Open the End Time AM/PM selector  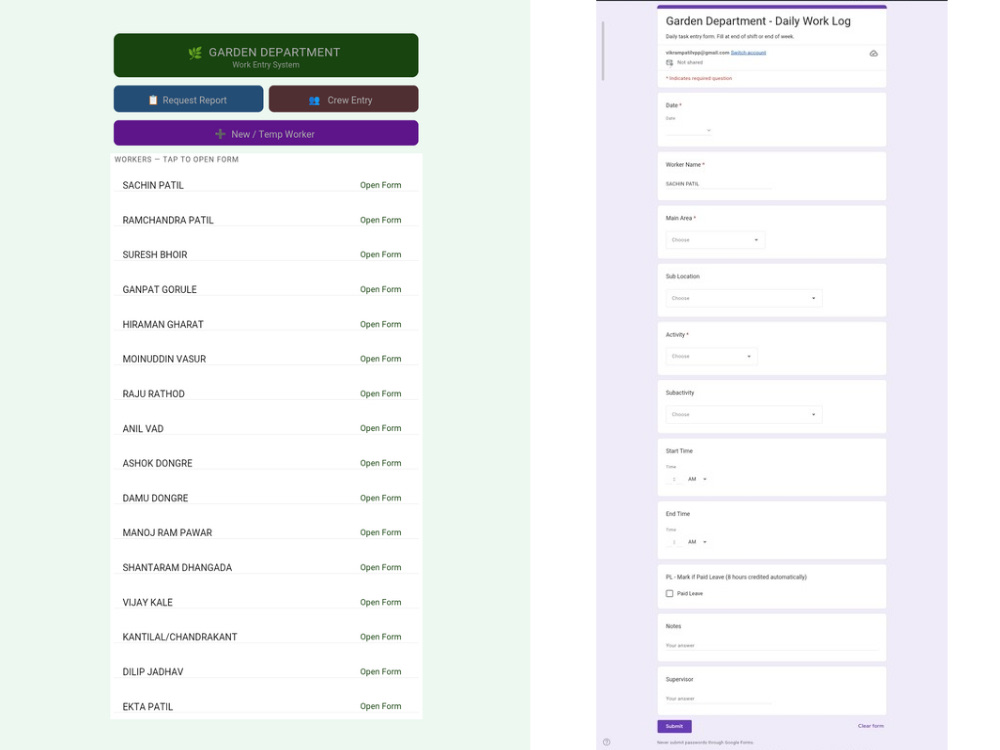[x=697, y=542]
